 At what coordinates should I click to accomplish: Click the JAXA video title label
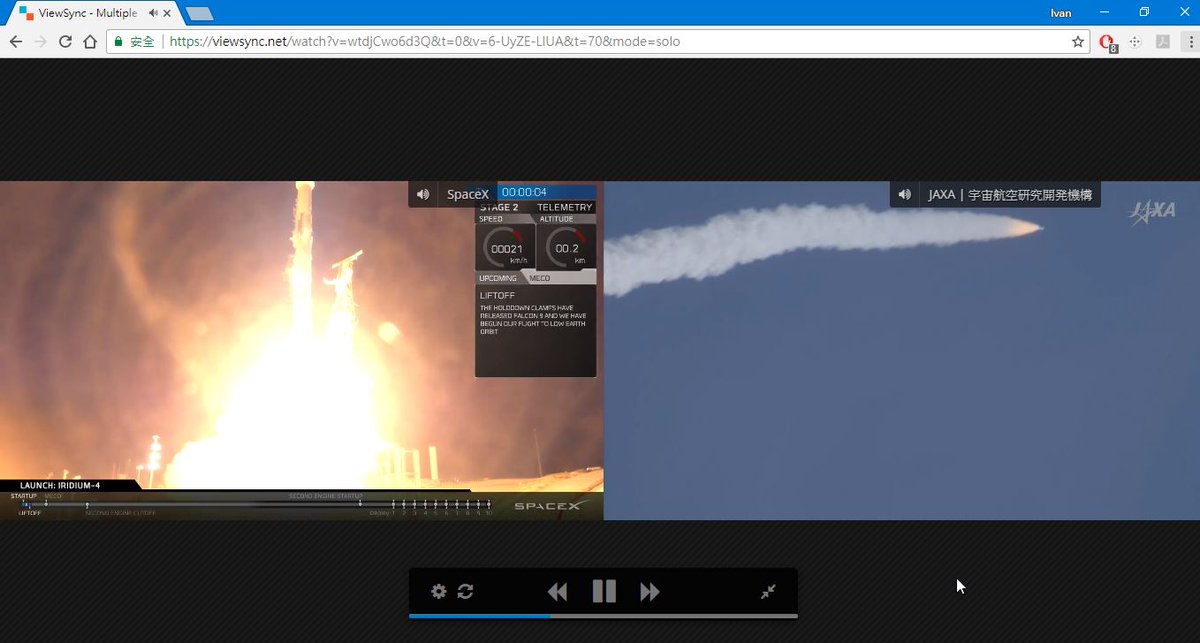(1010, 194)
